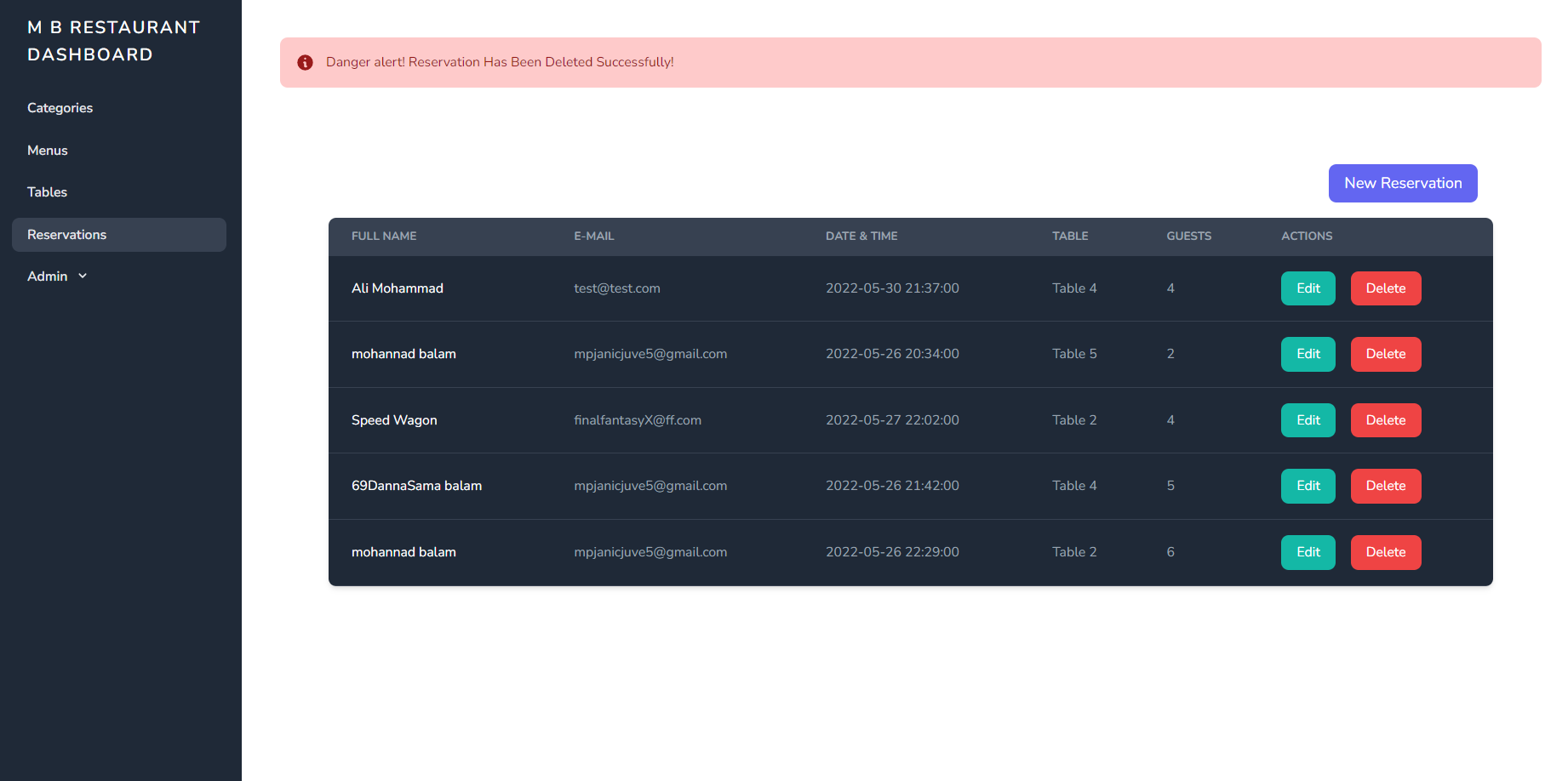Edit the Speed Wagon reservation
Viewport: 1568px width, 781px height.
tap(1308, 420)
